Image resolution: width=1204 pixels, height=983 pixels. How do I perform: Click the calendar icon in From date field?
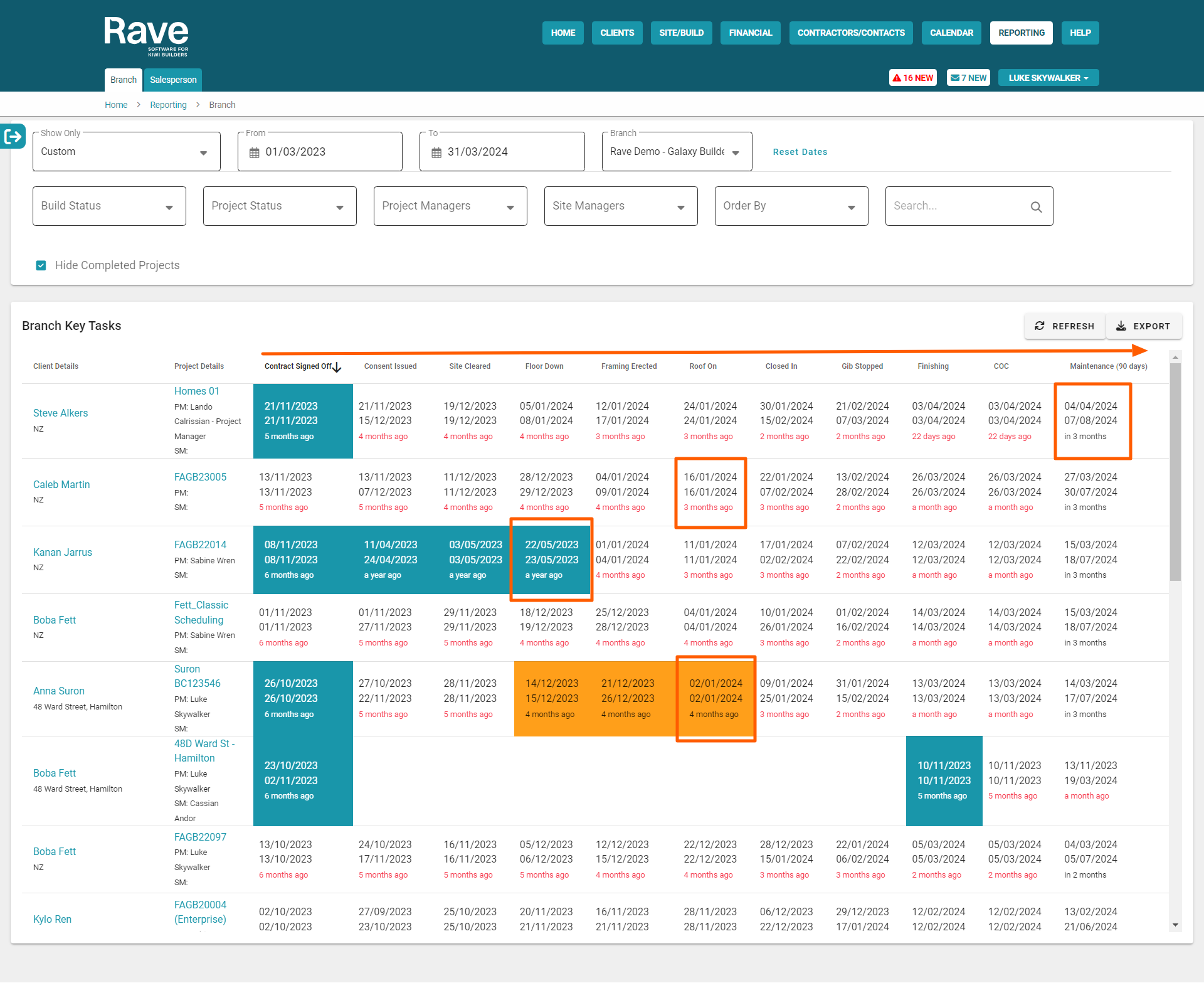(254, 152)
